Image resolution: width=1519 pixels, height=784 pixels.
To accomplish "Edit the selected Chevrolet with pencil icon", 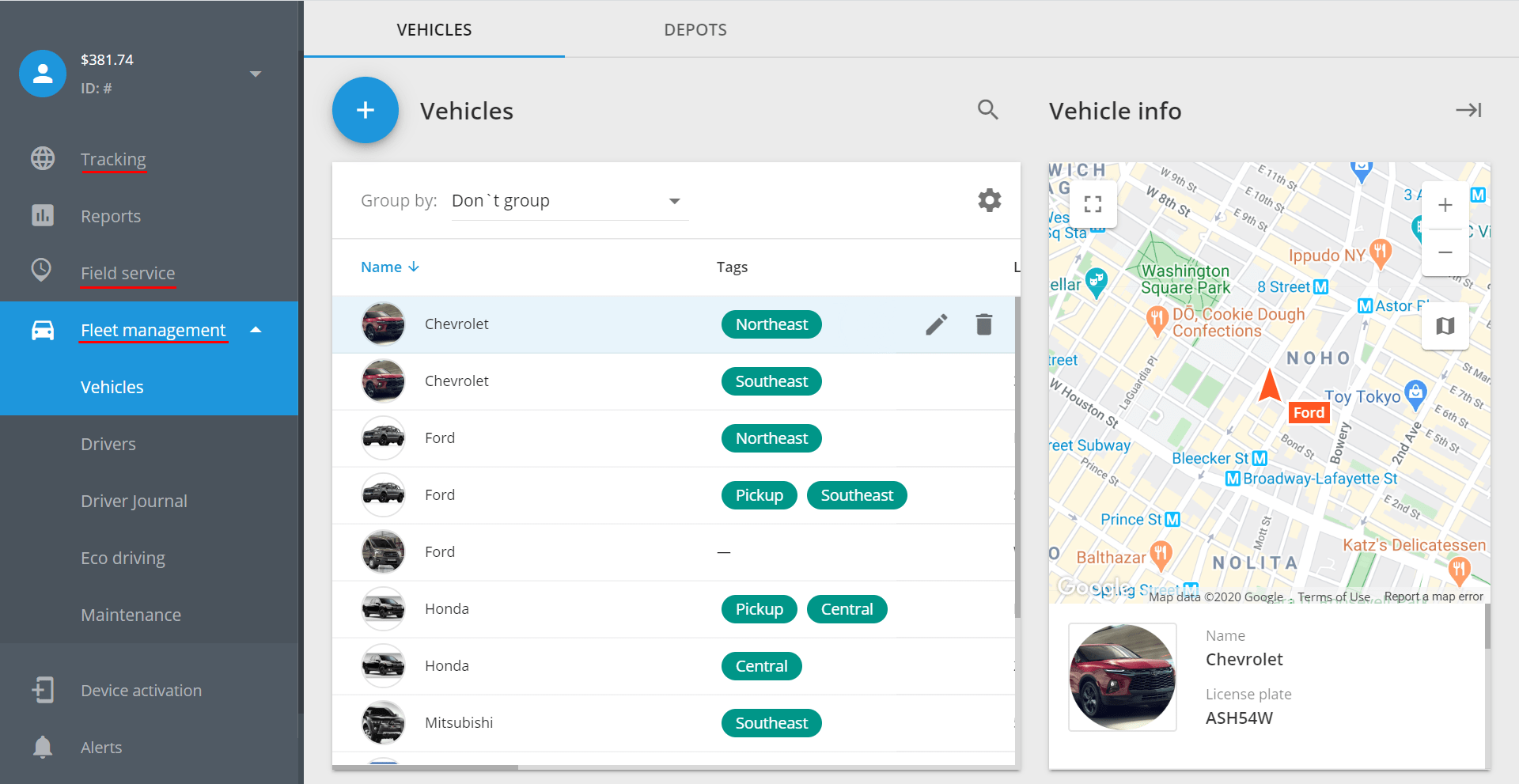I will [937, 324].
